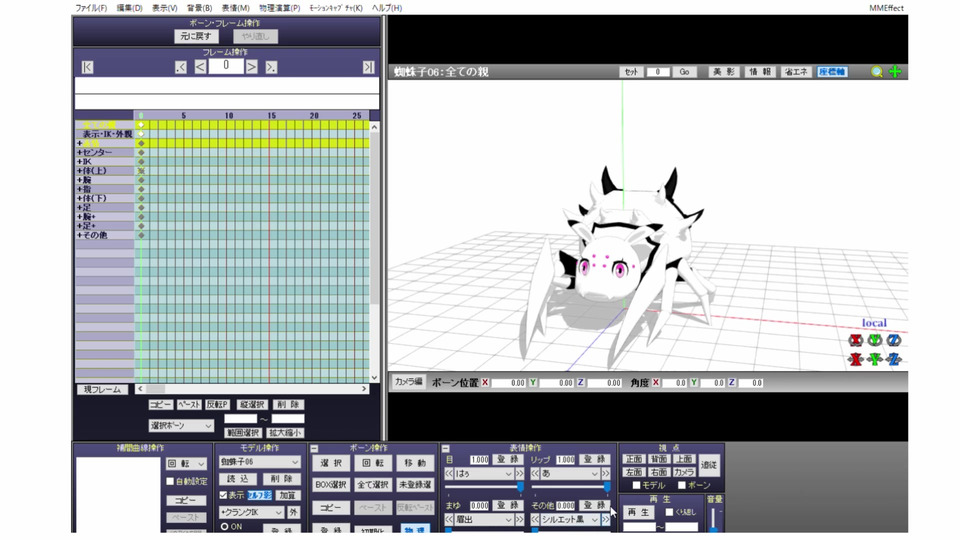Click the eye morph slider handle
This screenshot has width=960, height=540.
pos(520,487)
